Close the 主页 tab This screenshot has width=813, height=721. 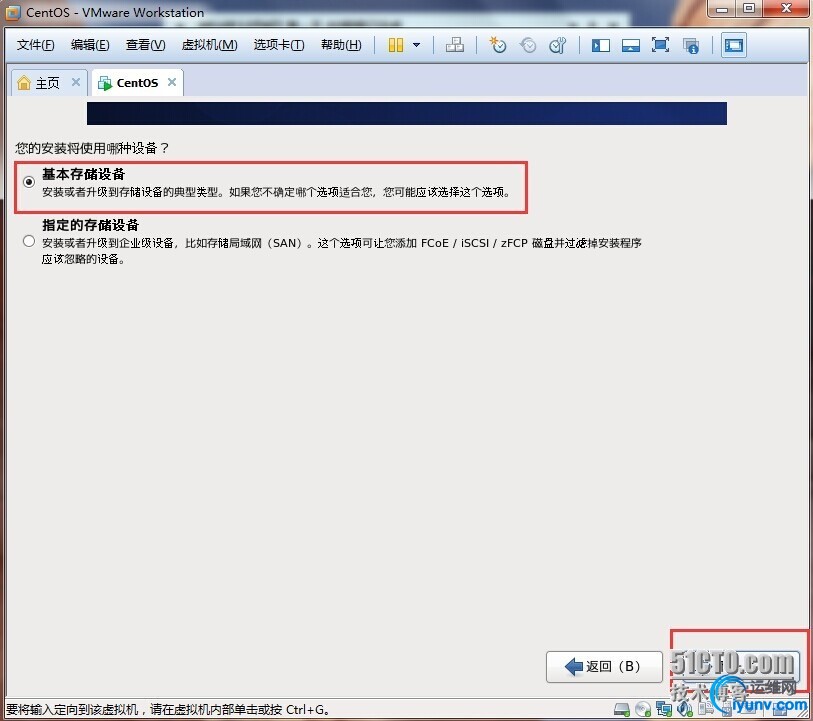(76, 82)
